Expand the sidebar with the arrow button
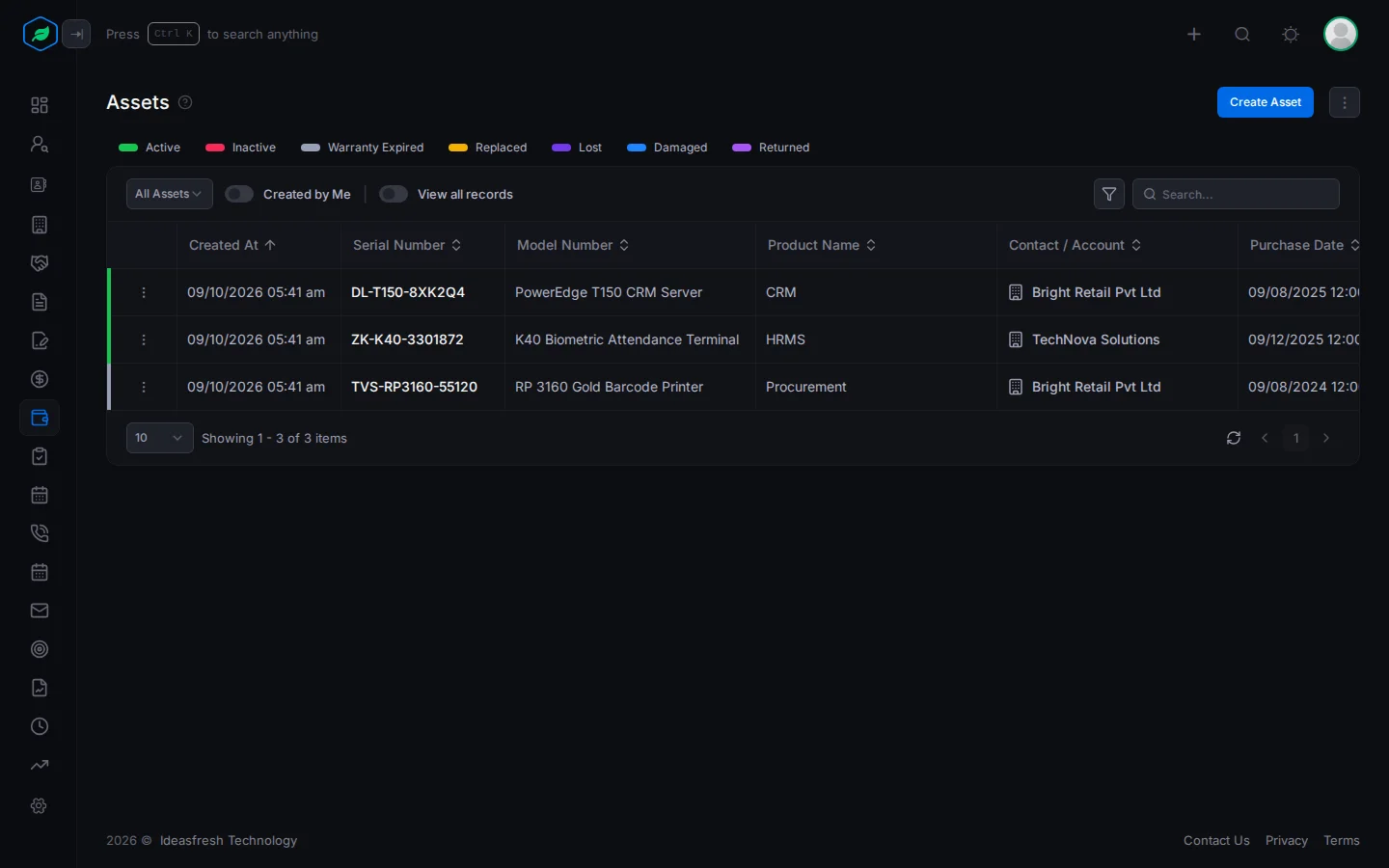Screen dimensions: 1389x868 click(76, 34)
